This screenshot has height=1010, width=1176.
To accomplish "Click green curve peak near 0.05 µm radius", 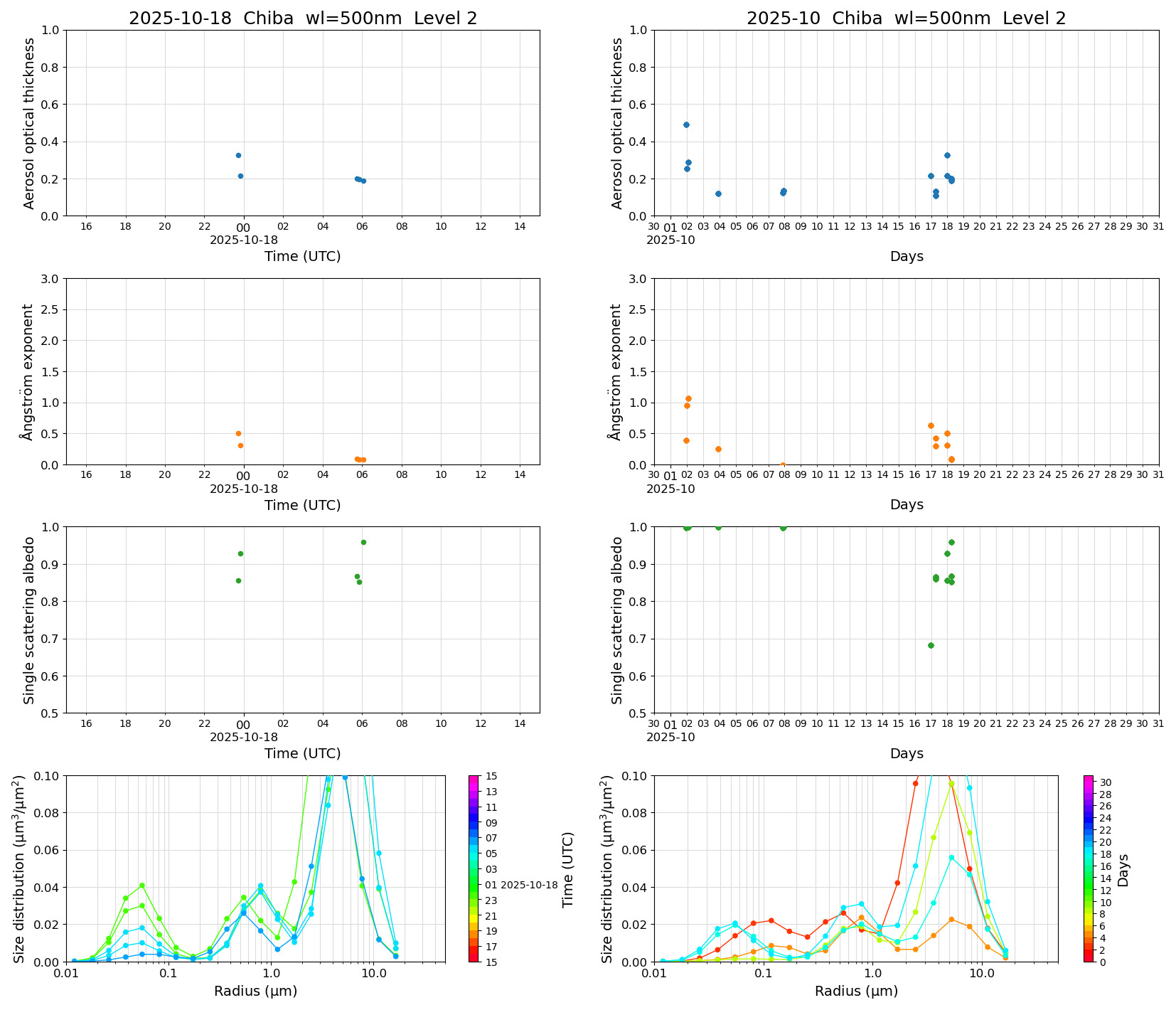I will 142,886.
